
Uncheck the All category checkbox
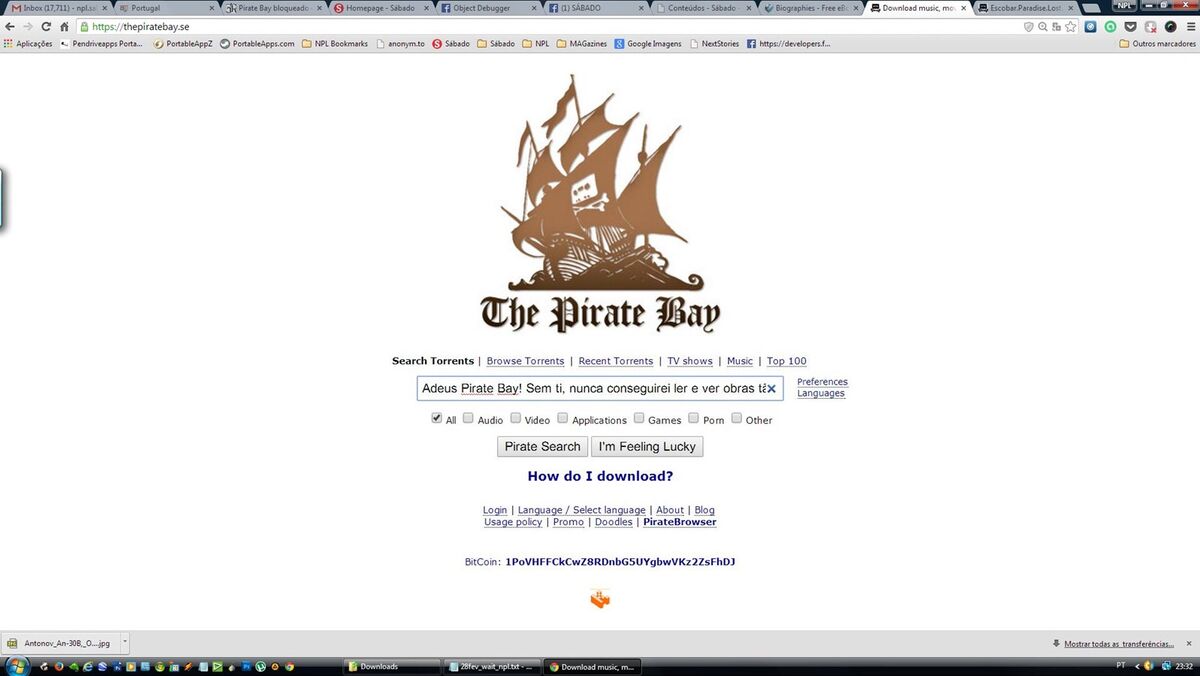(x=437, y=418)
